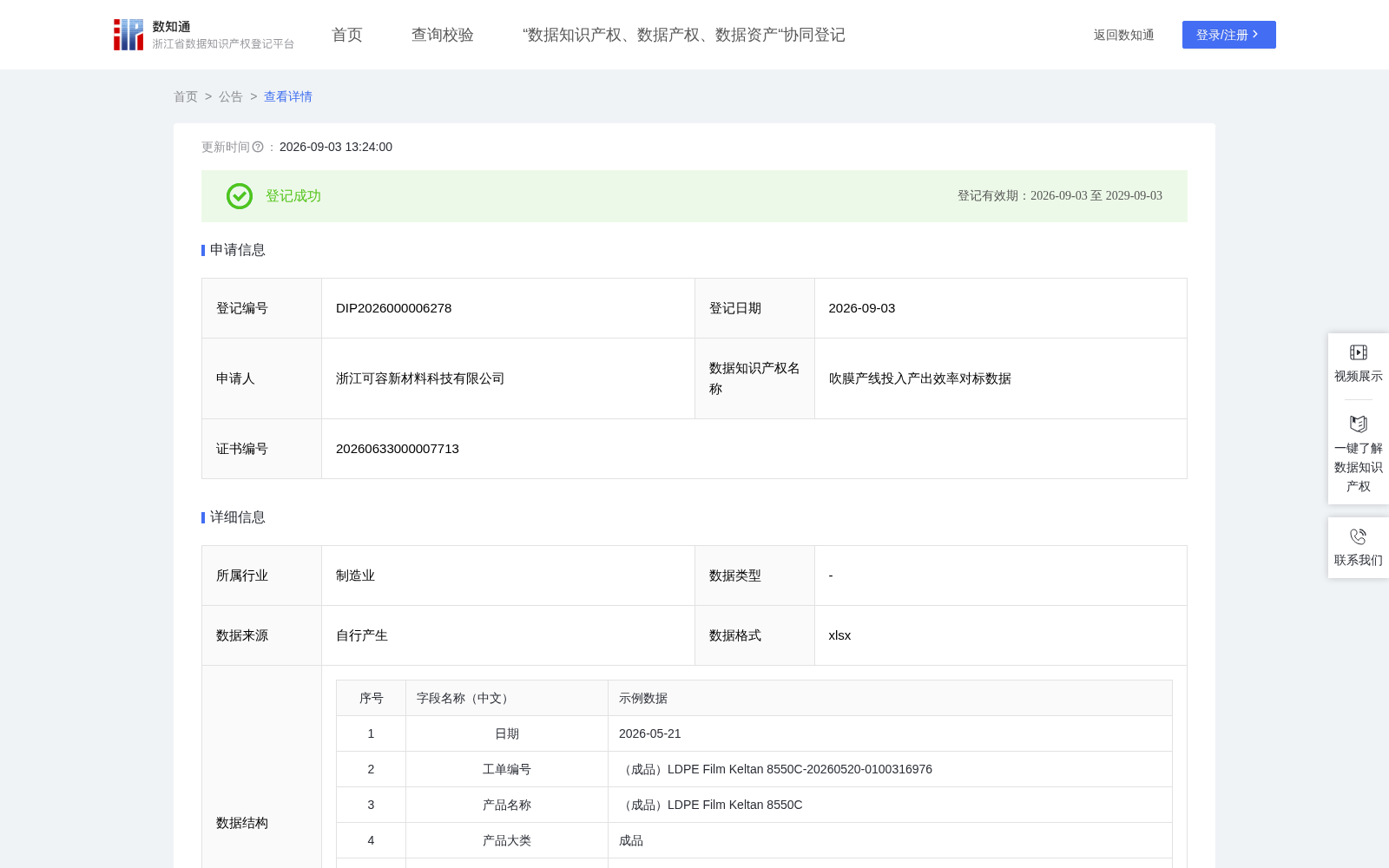The height and width of the screenshot is (868, 1389).
Task: Click 登记日期 value 2026-09-03
Action: 862,308
